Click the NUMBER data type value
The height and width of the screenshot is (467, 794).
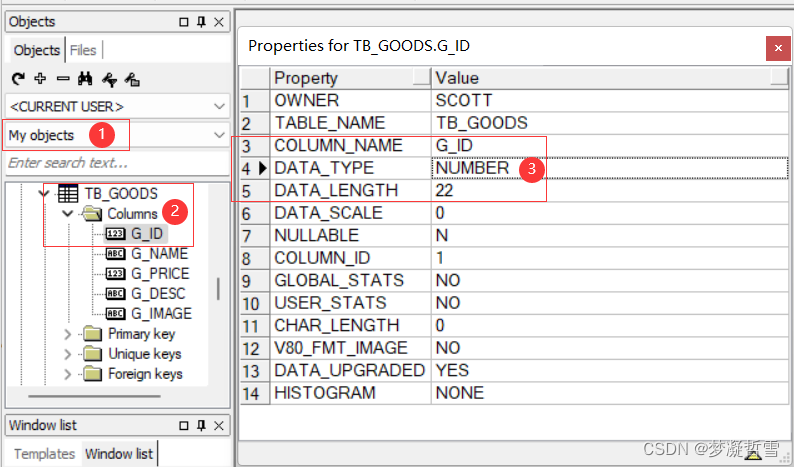[610, 168]
